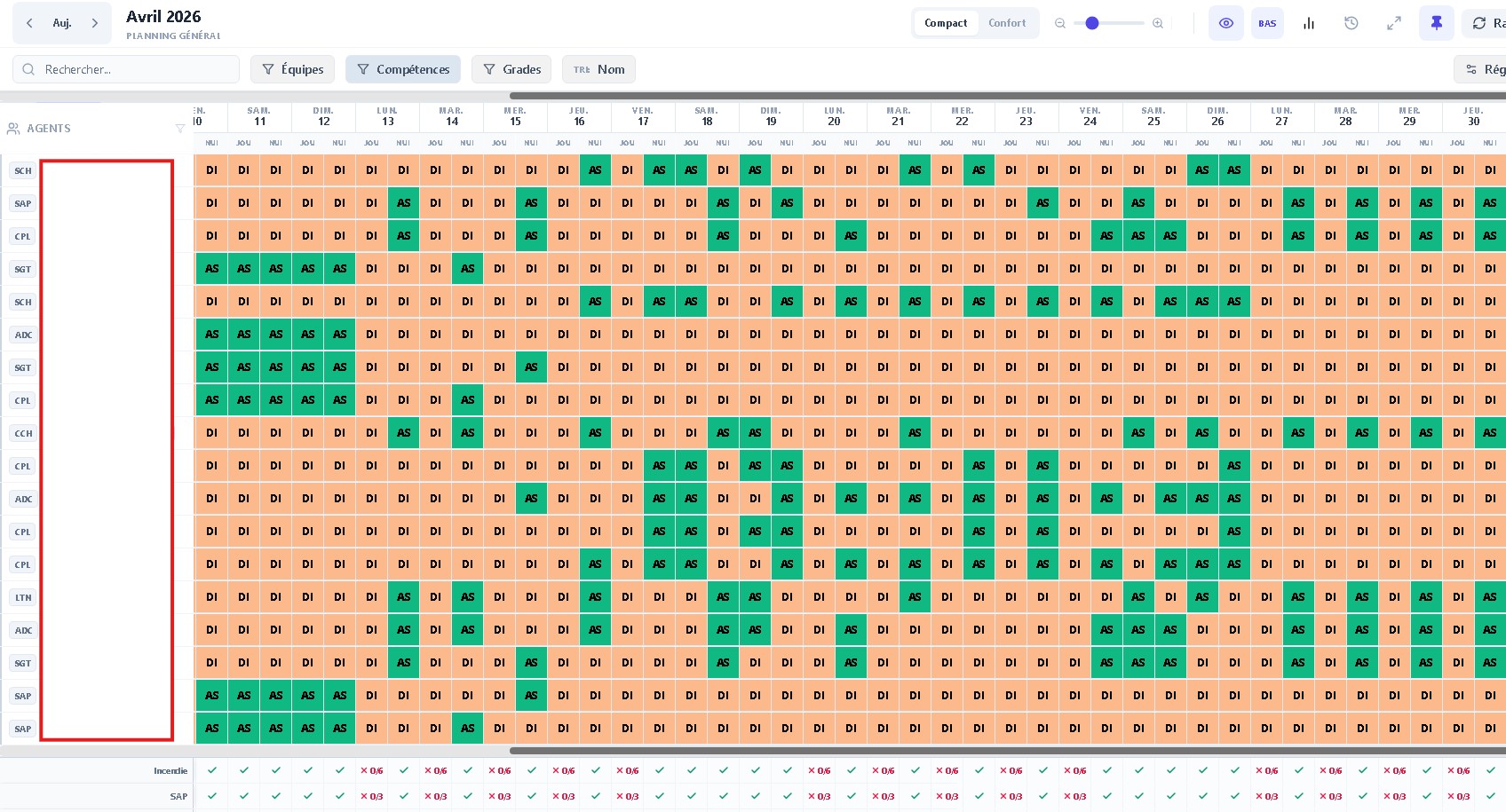This screenshot has width=1506, height=812.
Task: Select the MER. 15 day header
Action: click(515, 116)
